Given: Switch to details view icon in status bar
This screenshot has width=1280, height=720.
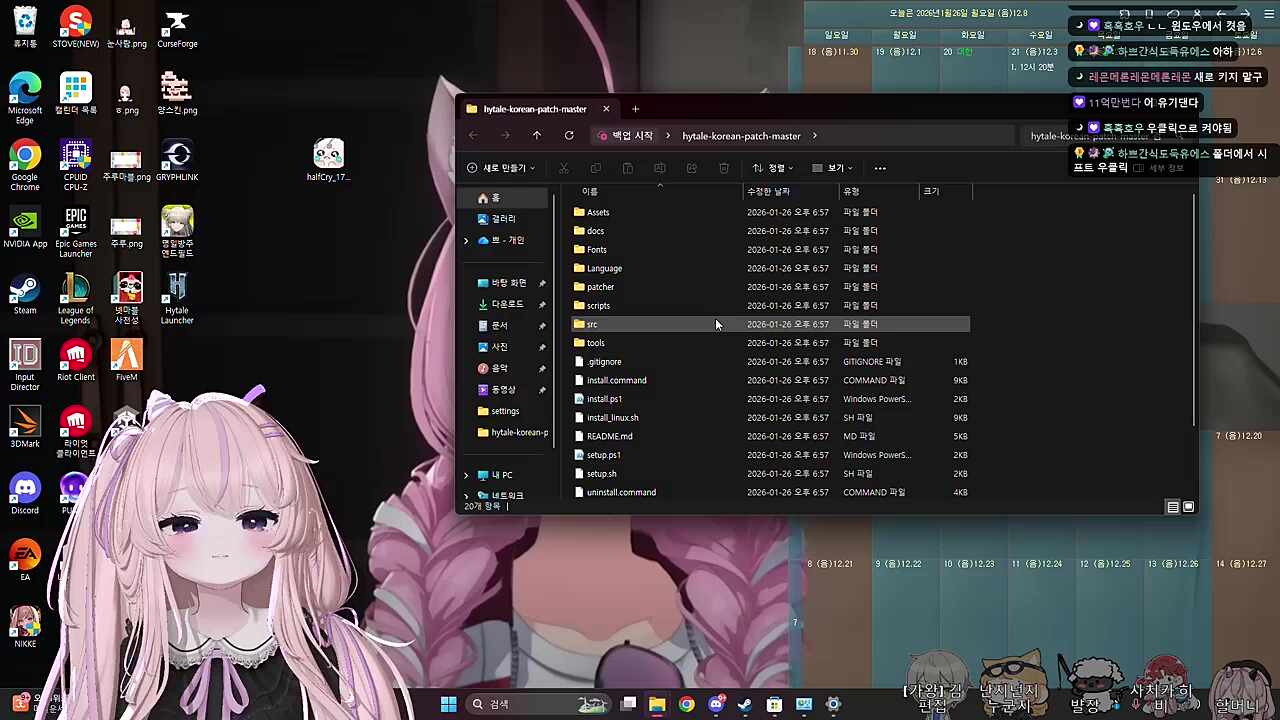Looking at the screenshot, I should pyautogui.click(x=1173, y=507).
